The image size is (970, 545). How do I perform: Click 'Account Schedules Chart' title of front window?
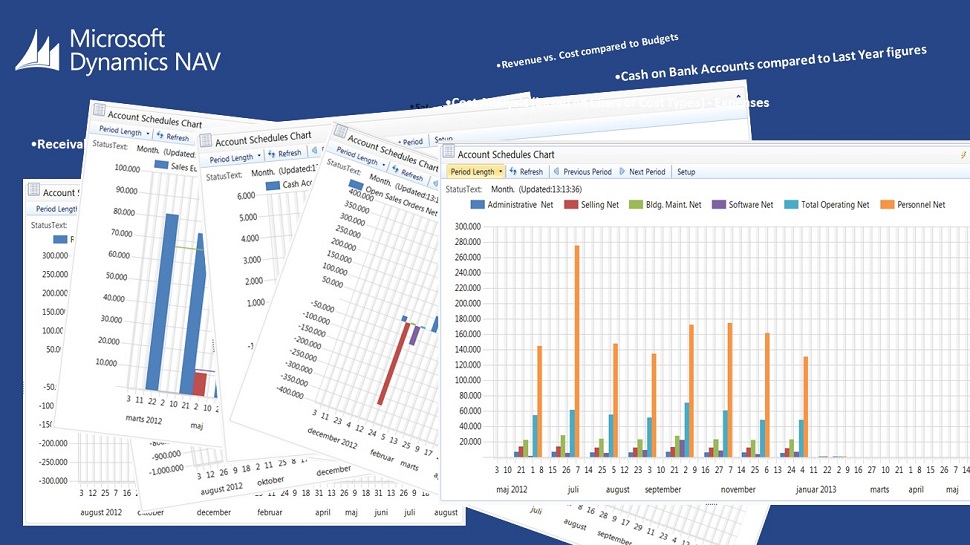[x=505, y=154]
